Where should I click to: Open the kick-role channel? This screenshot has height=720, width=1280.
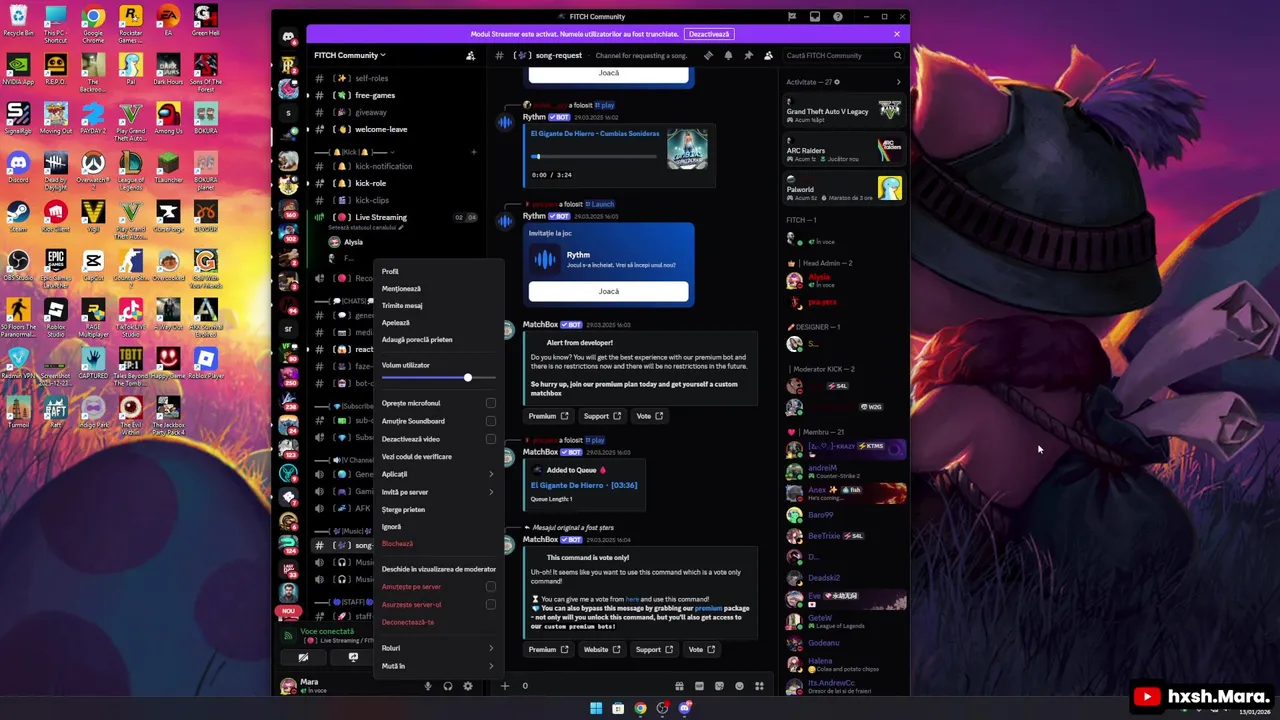[370, 183]
